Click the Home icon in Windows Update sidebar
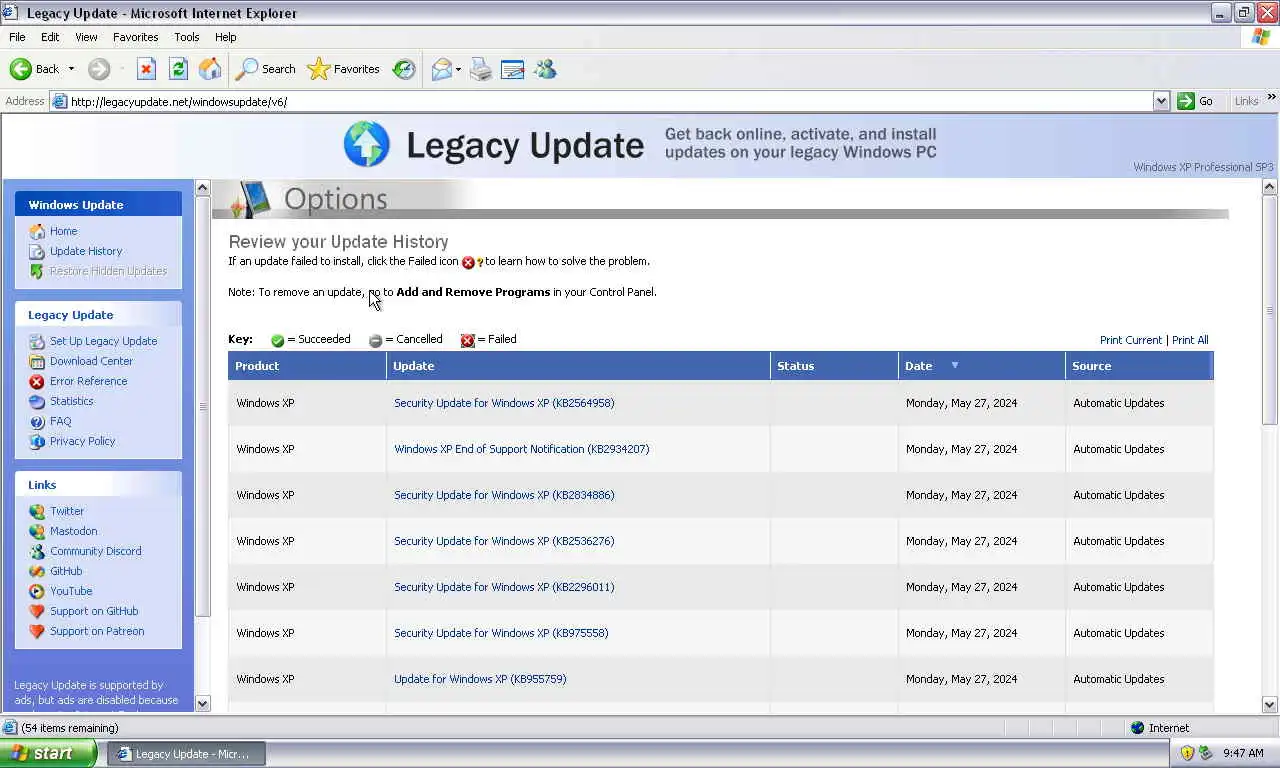 (x=37, y=231)
